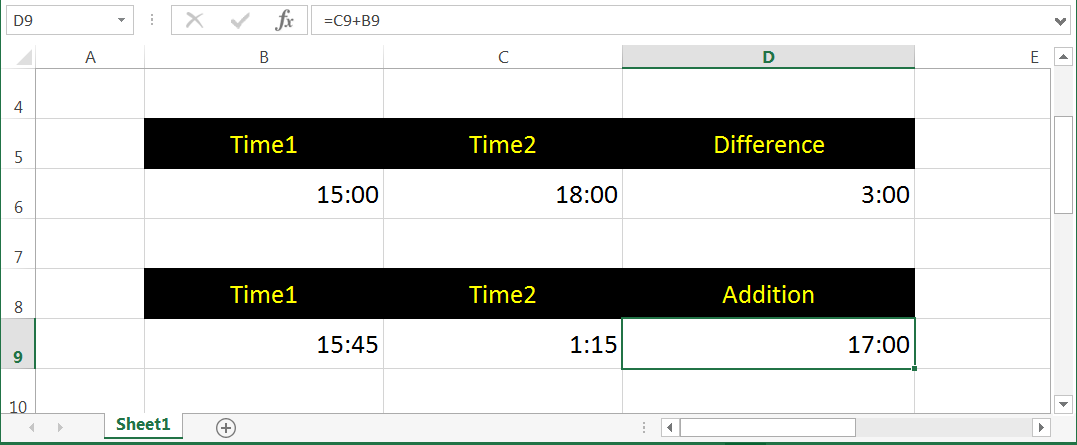
Task: Open the Name Box dropdown
Action: 121,20
